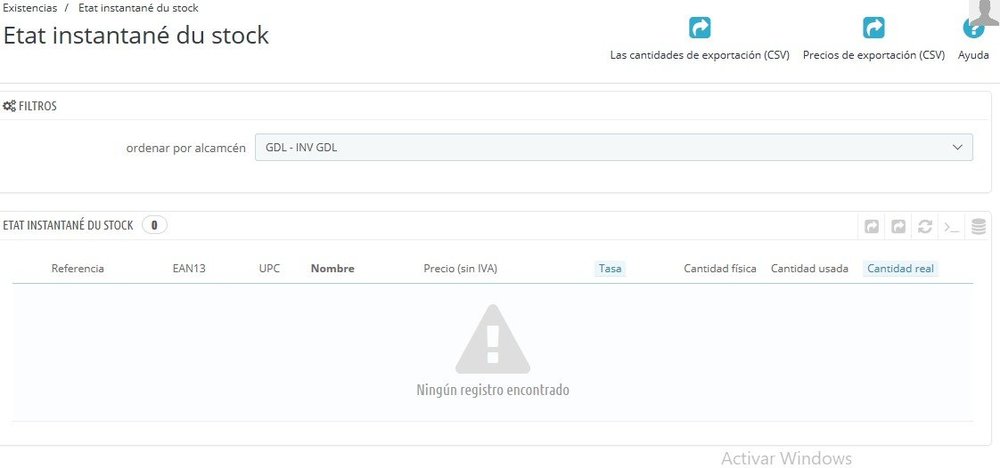Click the chevron arrow of the warehouse selector
This screenshot has width=1000, height=468.
tap(957, 147)
